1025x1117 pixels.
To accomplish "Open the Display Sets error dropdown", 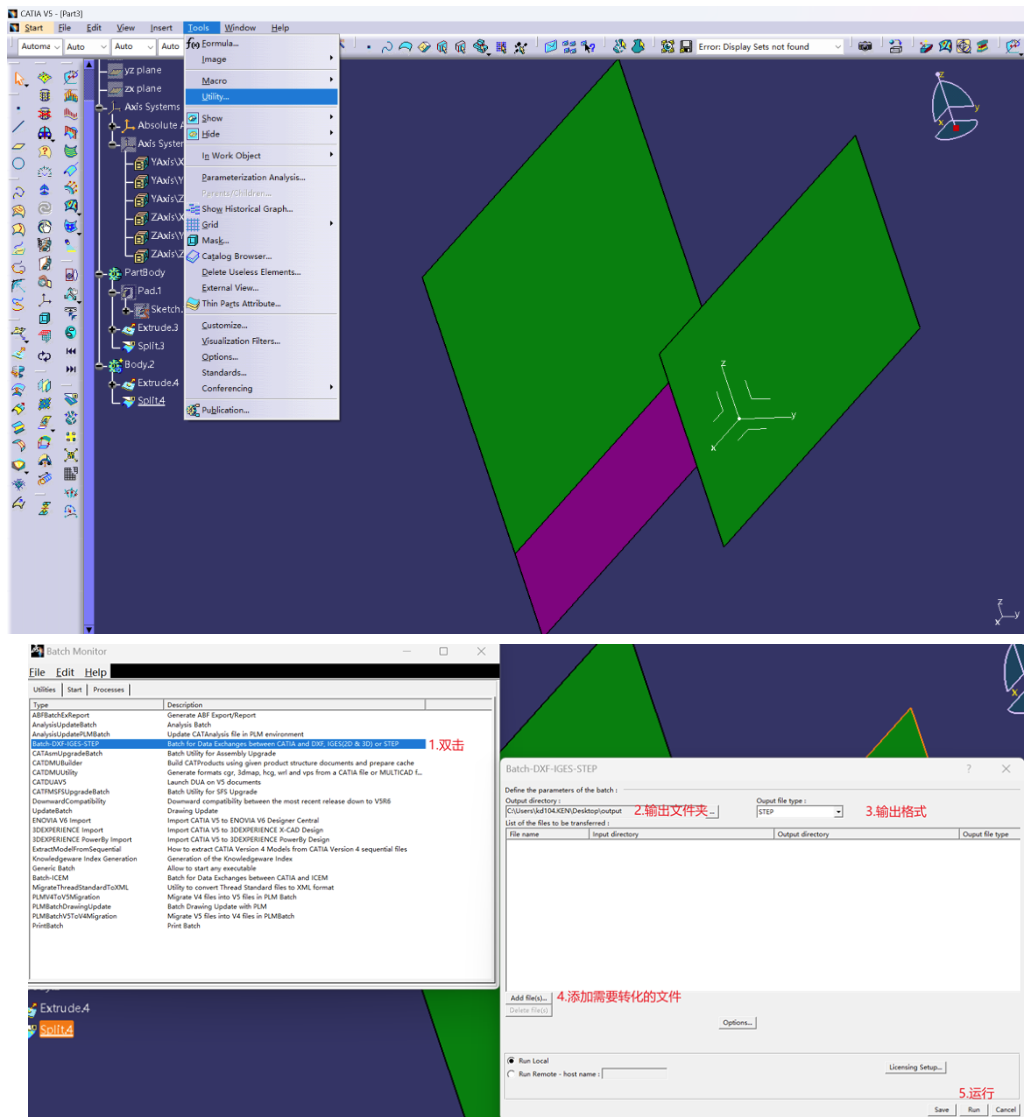I will [x=838, y=47].
